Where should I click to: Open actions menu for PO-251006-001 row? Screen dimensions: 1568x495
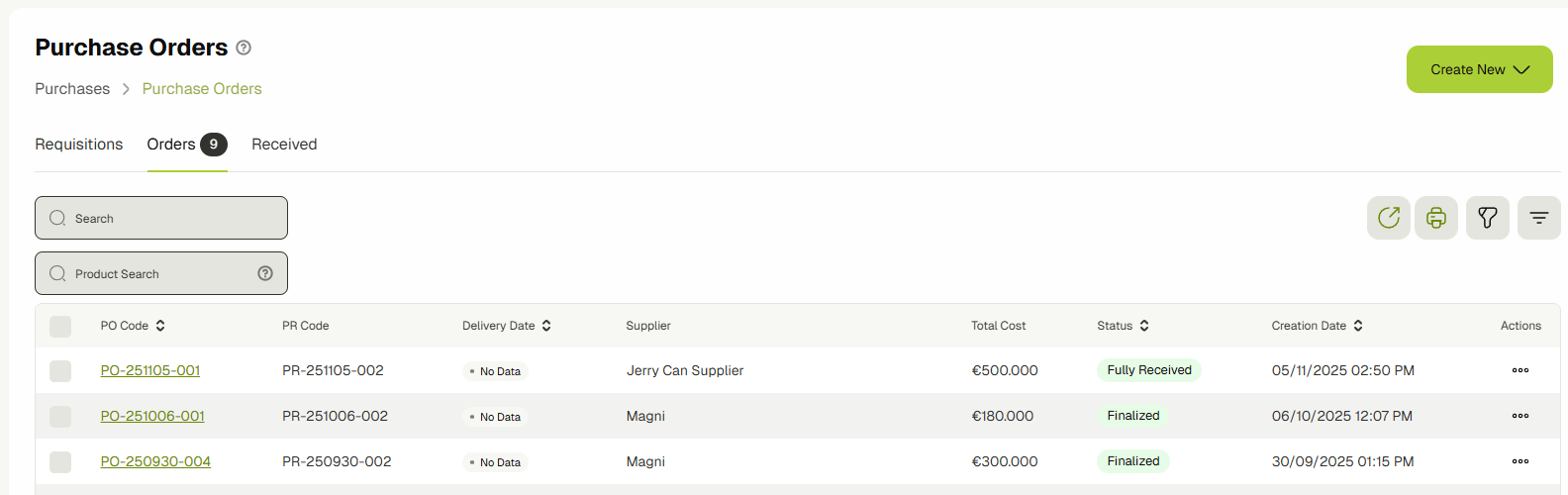[1520, 416]
